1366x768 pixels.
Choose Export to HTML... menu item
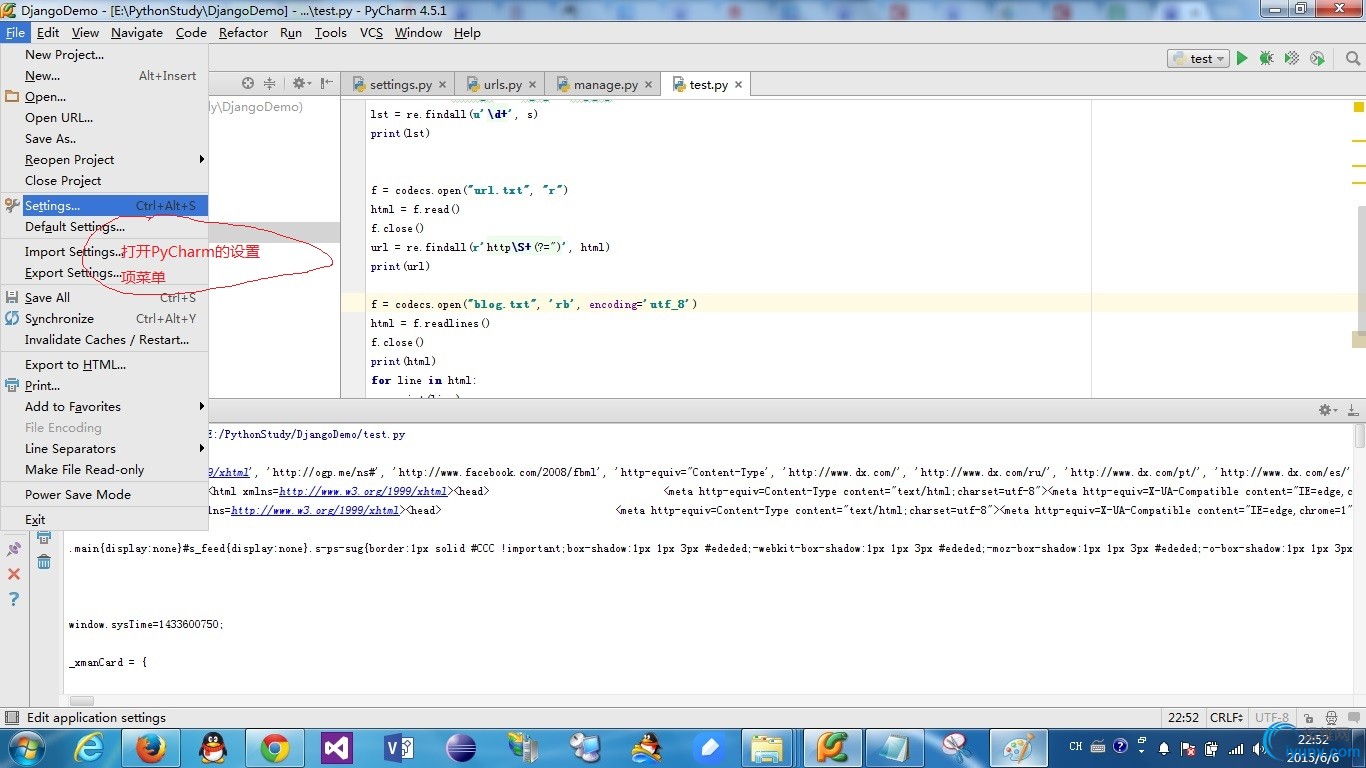coord(104,365)
